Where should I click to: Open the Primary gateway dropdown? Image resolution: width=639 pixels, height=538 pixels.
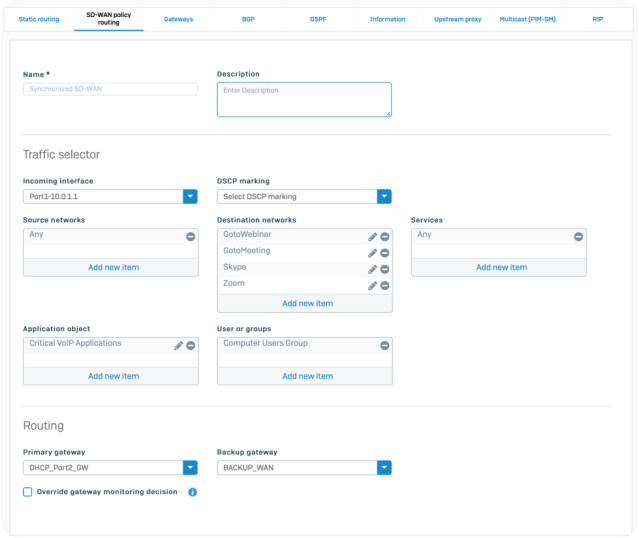(190, 467)
